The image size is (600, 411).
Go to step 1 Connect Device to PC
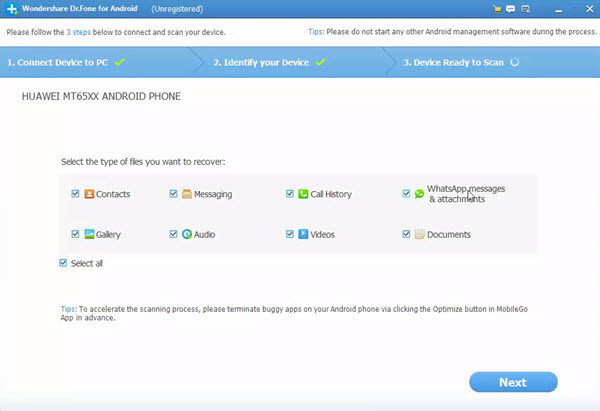point(57,62)
